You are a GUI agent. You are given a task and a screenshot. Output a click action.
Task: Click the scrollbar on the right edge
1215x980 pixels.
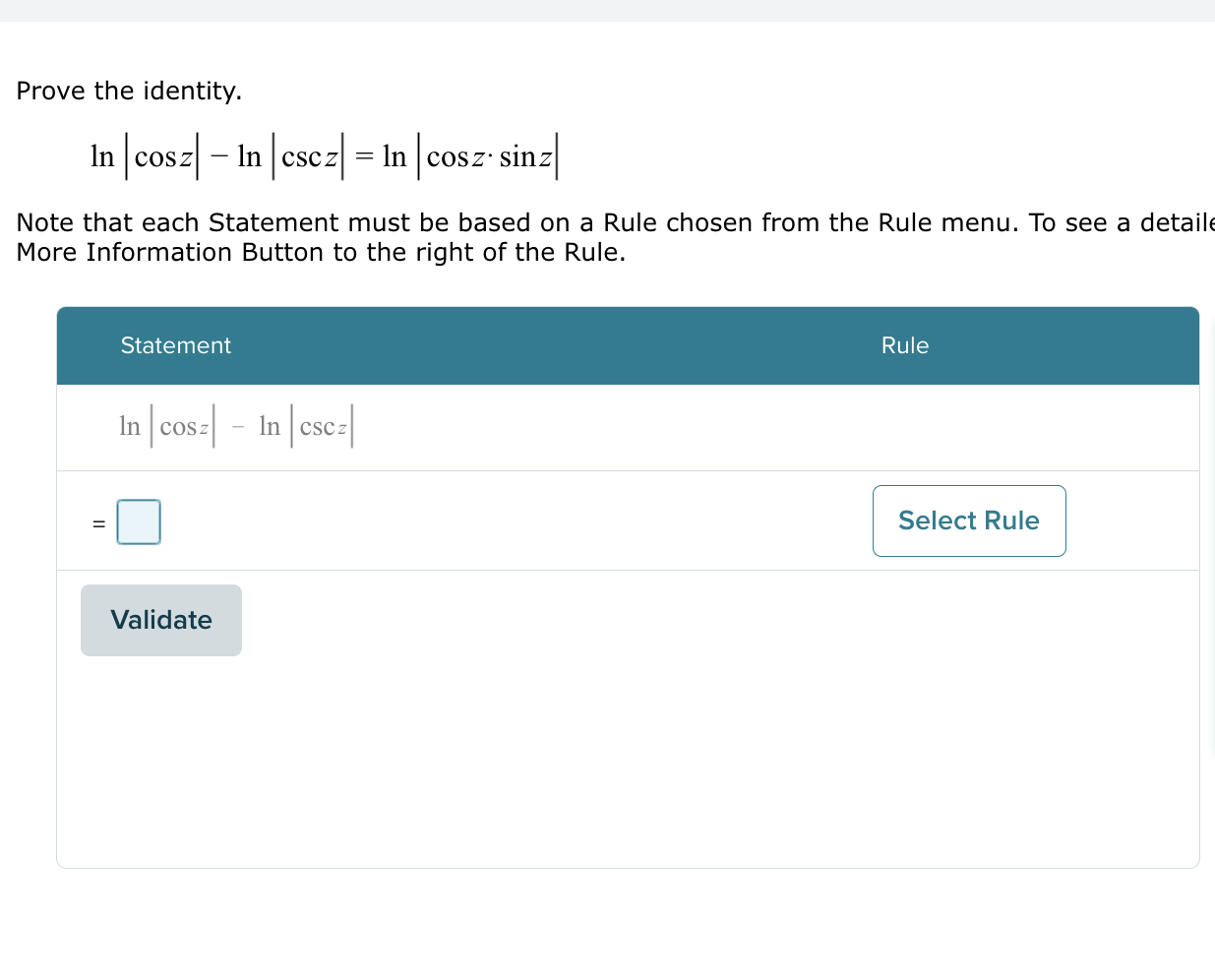point(1210,492)
